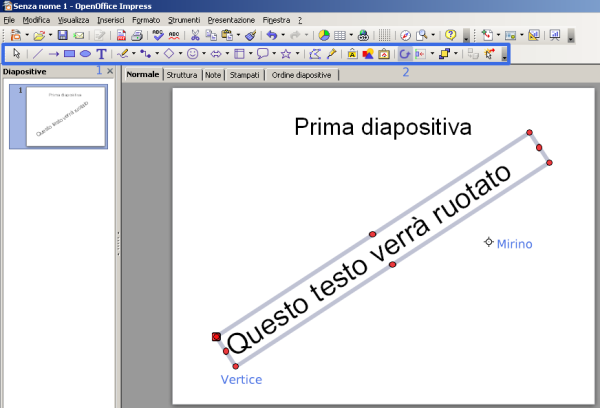Viewport: 600px width, 408px height.
Task: Switch to the Struttura tab
Action: (181, 74)
